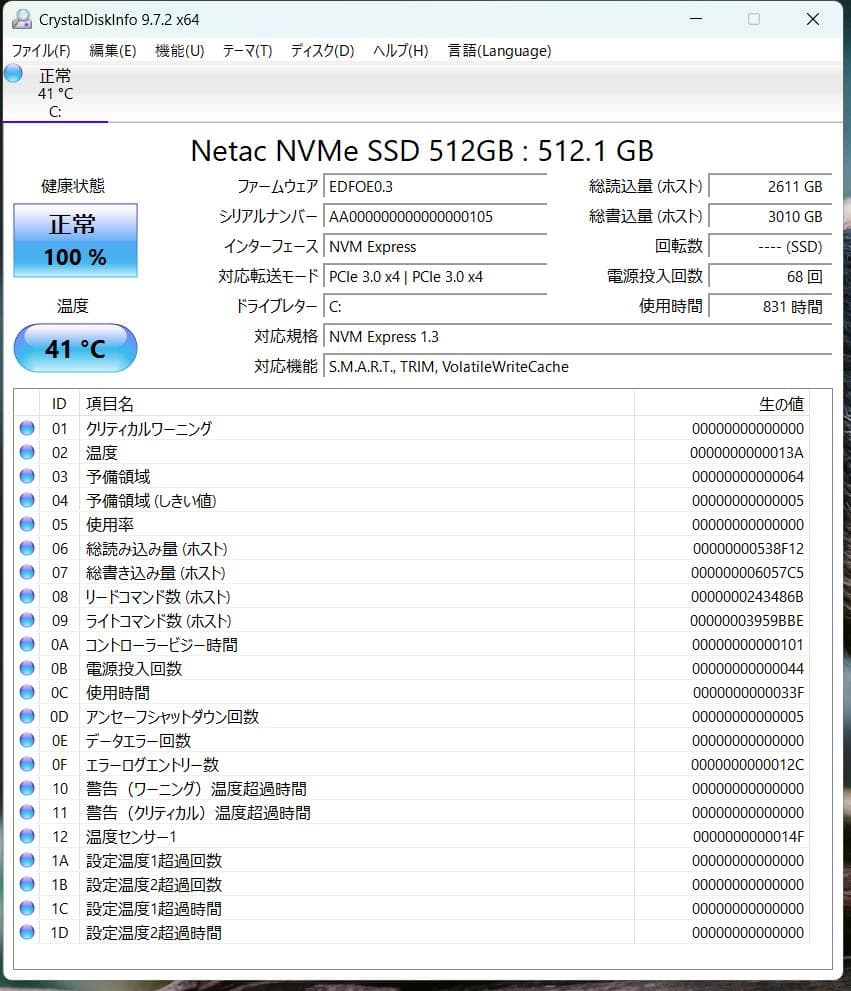Click the blue dot on the エラーログエントリー数 row
This screenshot has height=991, width=851.
click(x=27, y=765)
